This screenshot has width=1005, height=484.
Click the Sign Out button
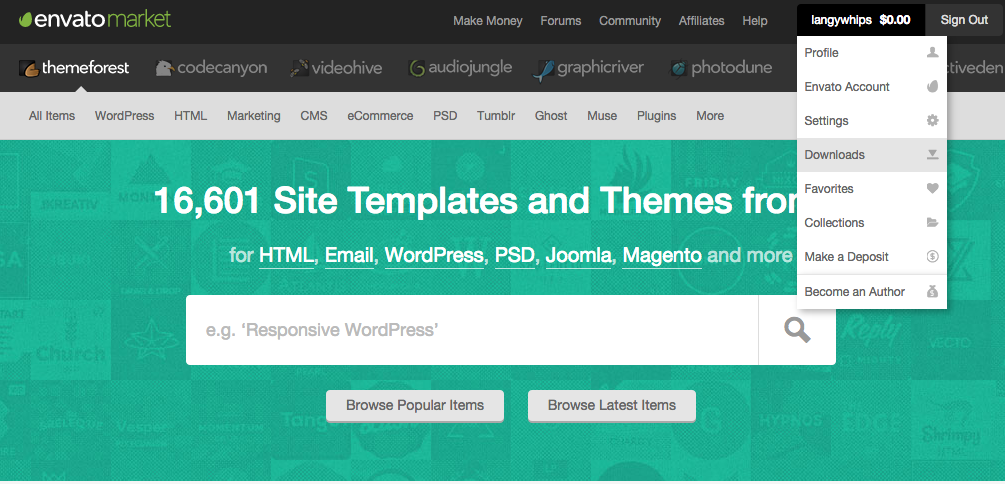[965, 20]
